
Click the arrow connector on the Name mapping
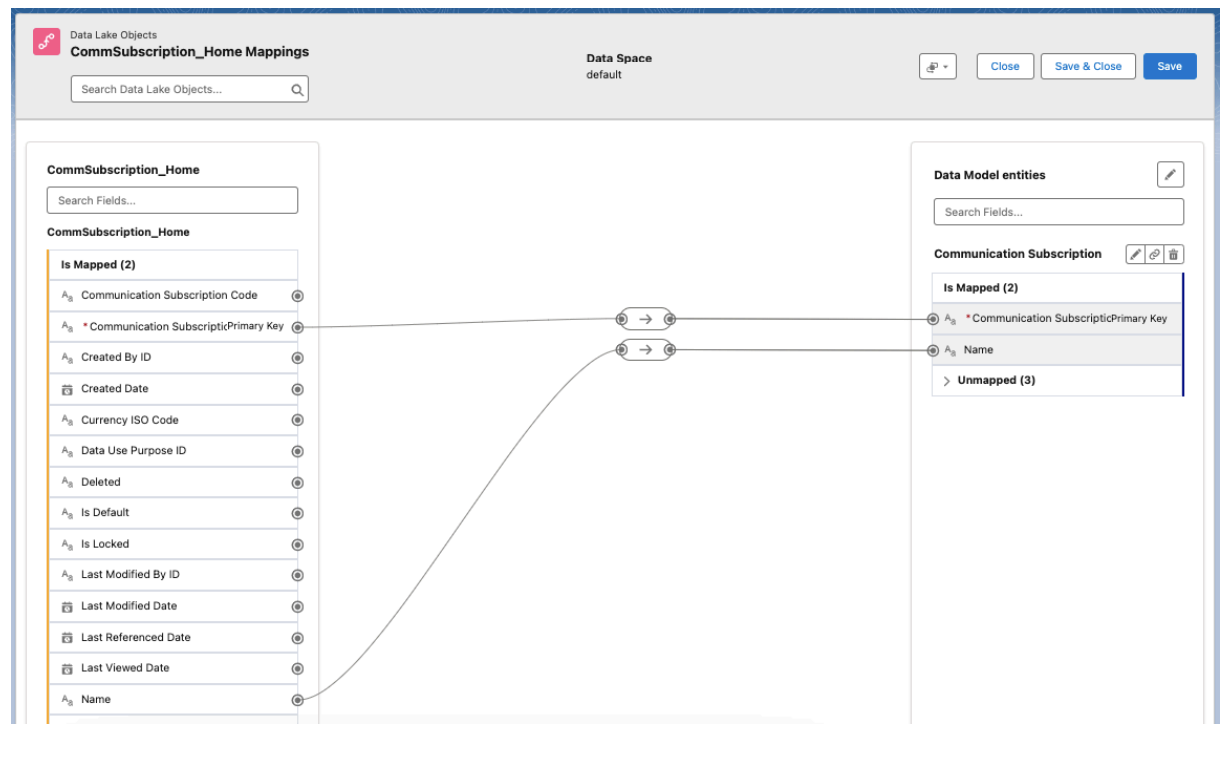pos(646,350)
